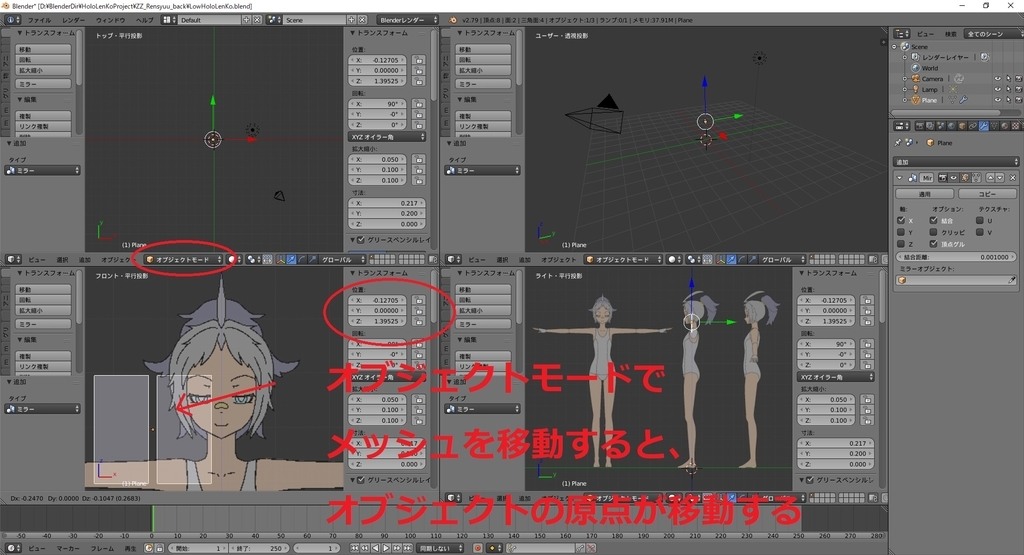This screenshot has width=1024, height=555.
Task: Move the Mirror modifier up
Action: point(991,178)
